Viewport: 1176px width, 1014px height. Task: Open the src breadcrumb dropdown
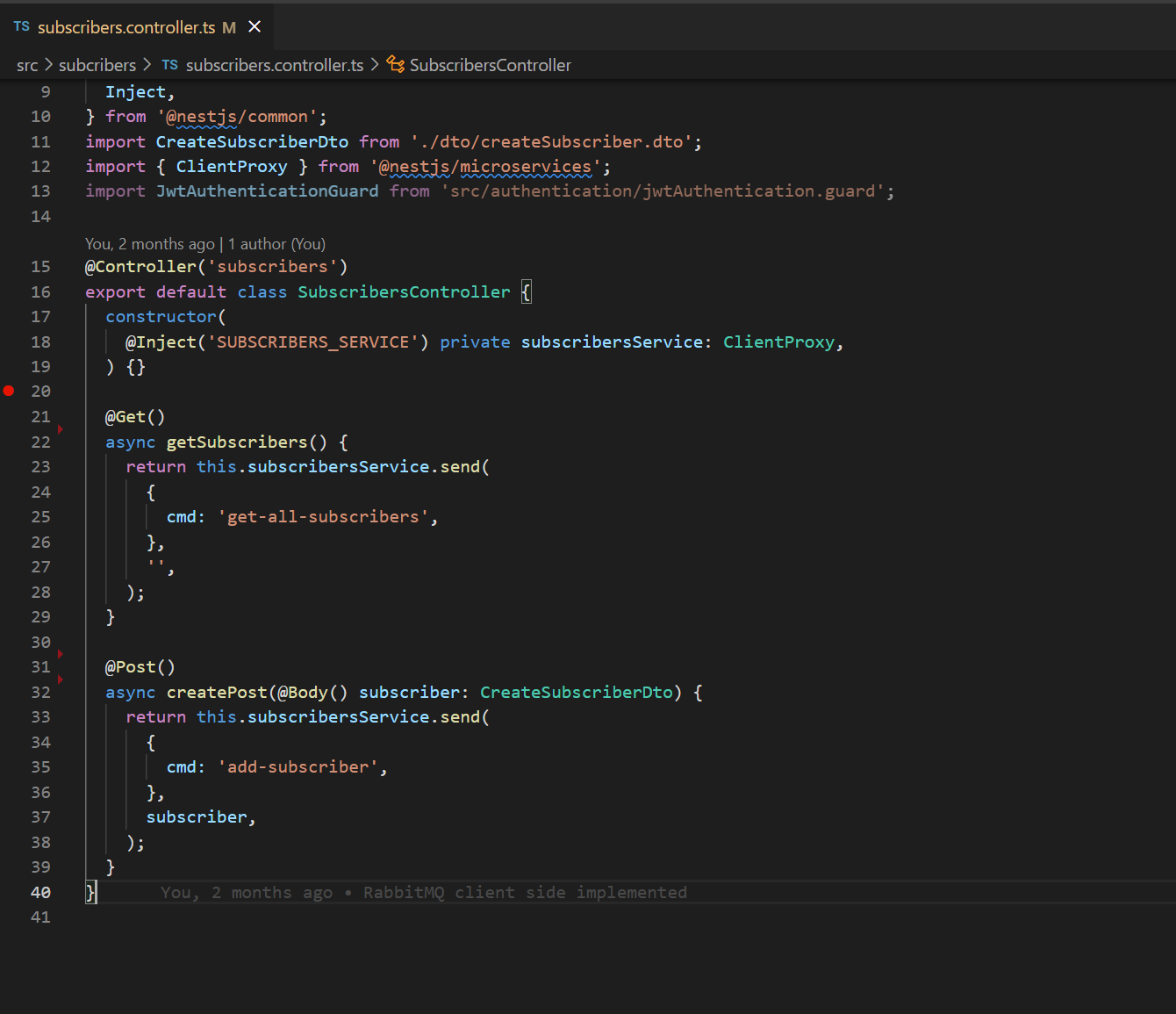(x=27, y=66)
